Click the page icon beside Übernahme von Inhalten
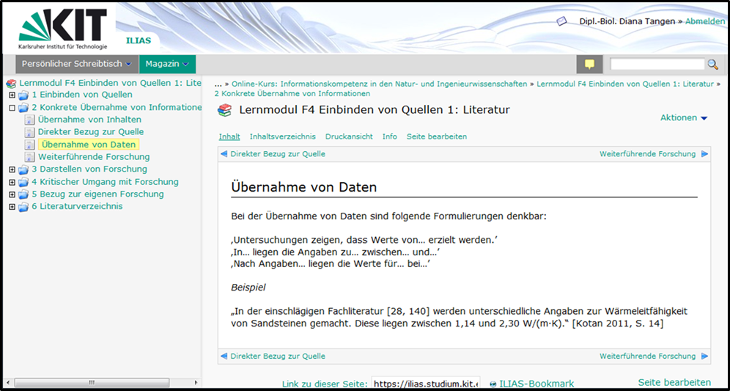Image resolution: width=730 pixels, height=391 pixels. [x=30, y=120]
